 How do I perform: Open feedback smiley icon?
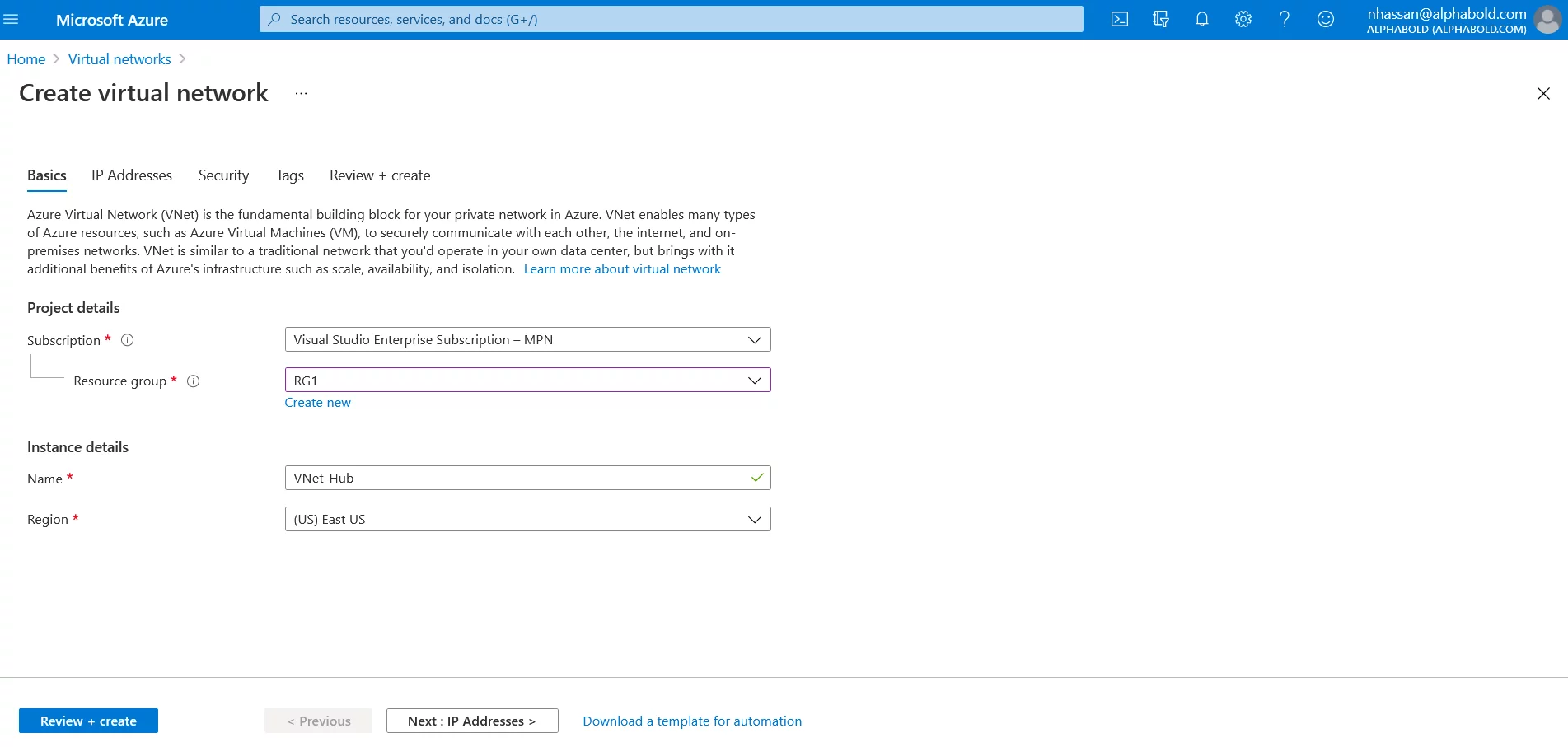tap(1325, 19)
